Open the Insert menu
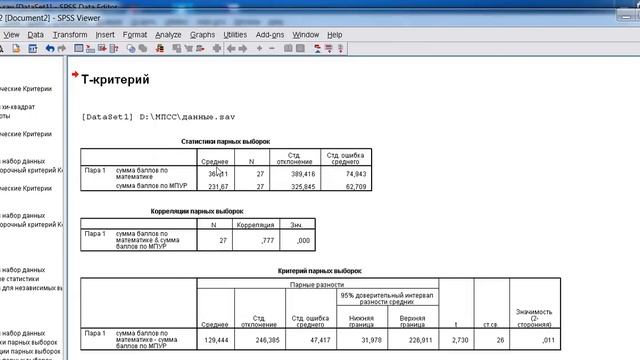 105,35
